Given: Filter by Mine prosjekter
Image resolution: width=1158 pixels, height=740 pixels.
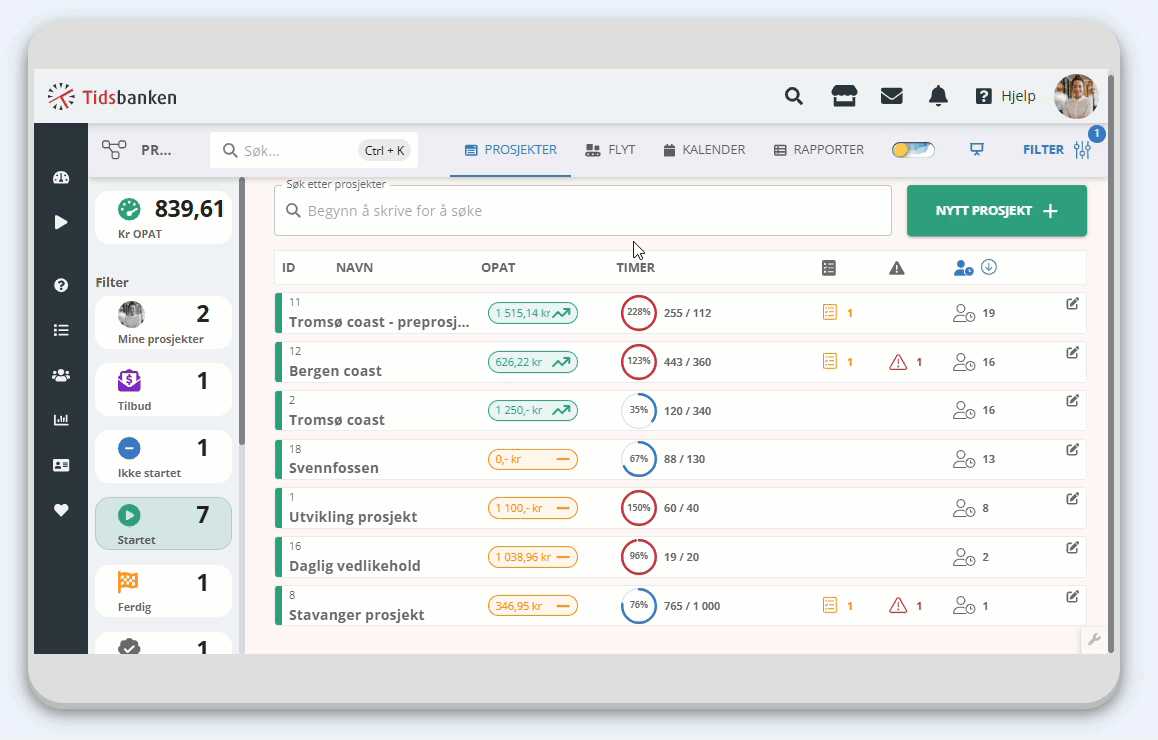Looking at the screenshot, I should tap(163, 323).
